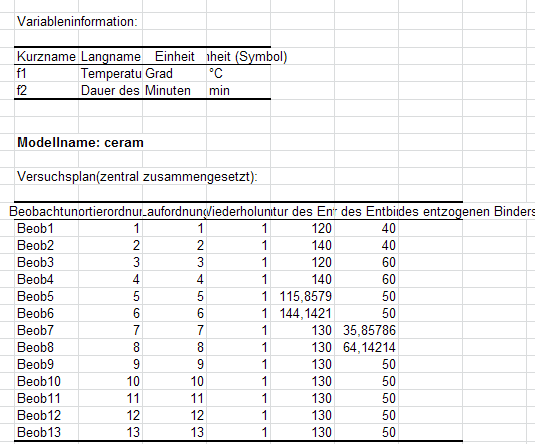
Task: Select the 'min' symbol cell
Action: coord(238,90)
